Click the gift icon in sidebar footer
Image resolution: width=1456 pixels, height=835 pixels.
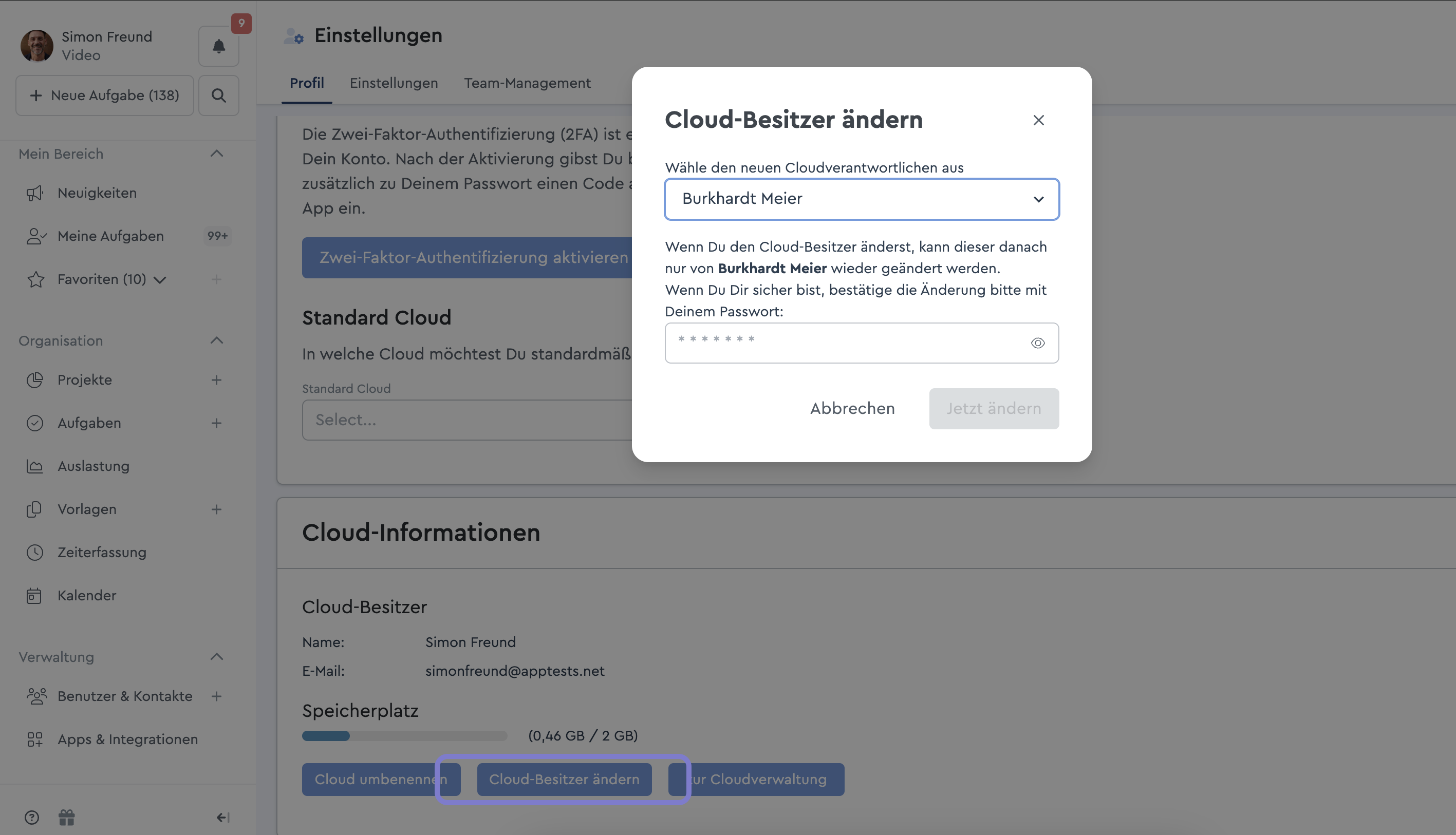point(67,817)
